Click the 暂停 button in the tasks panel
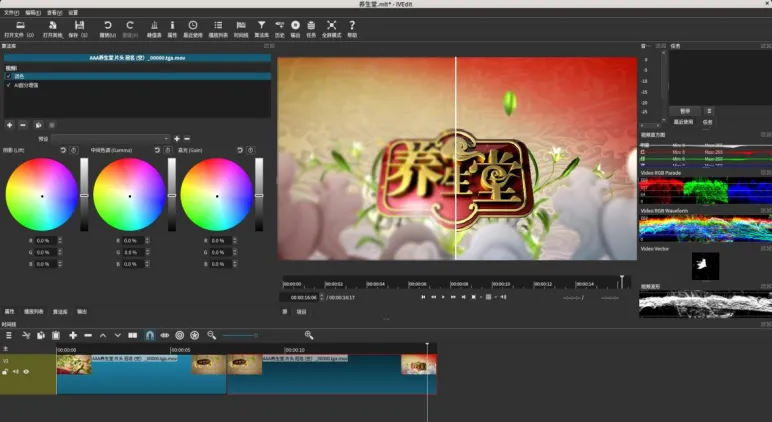772x422 pixels. tap(685, 111)
